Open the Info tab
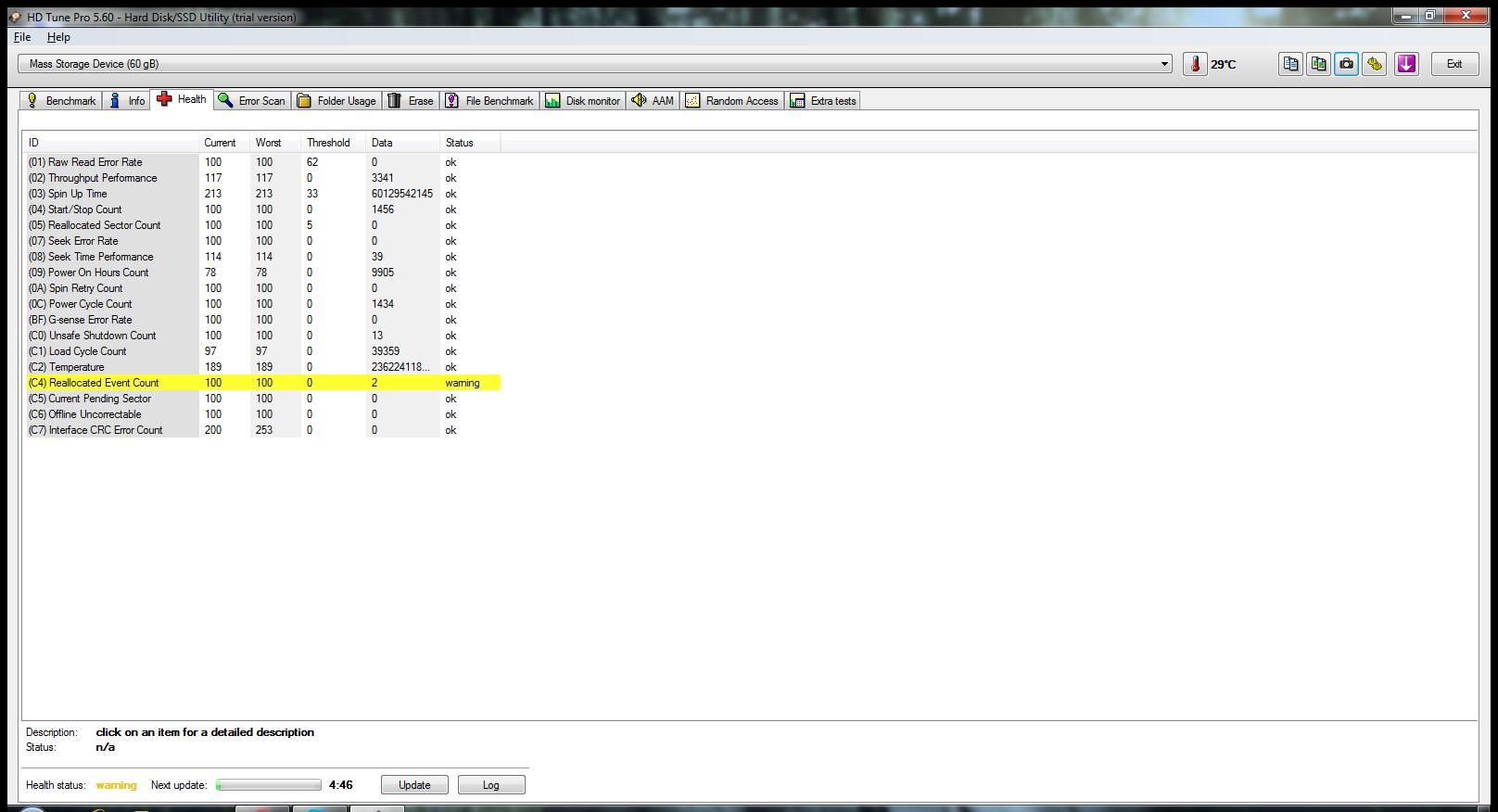Screen dimensions: 1498x812 [x=127, y=101]
